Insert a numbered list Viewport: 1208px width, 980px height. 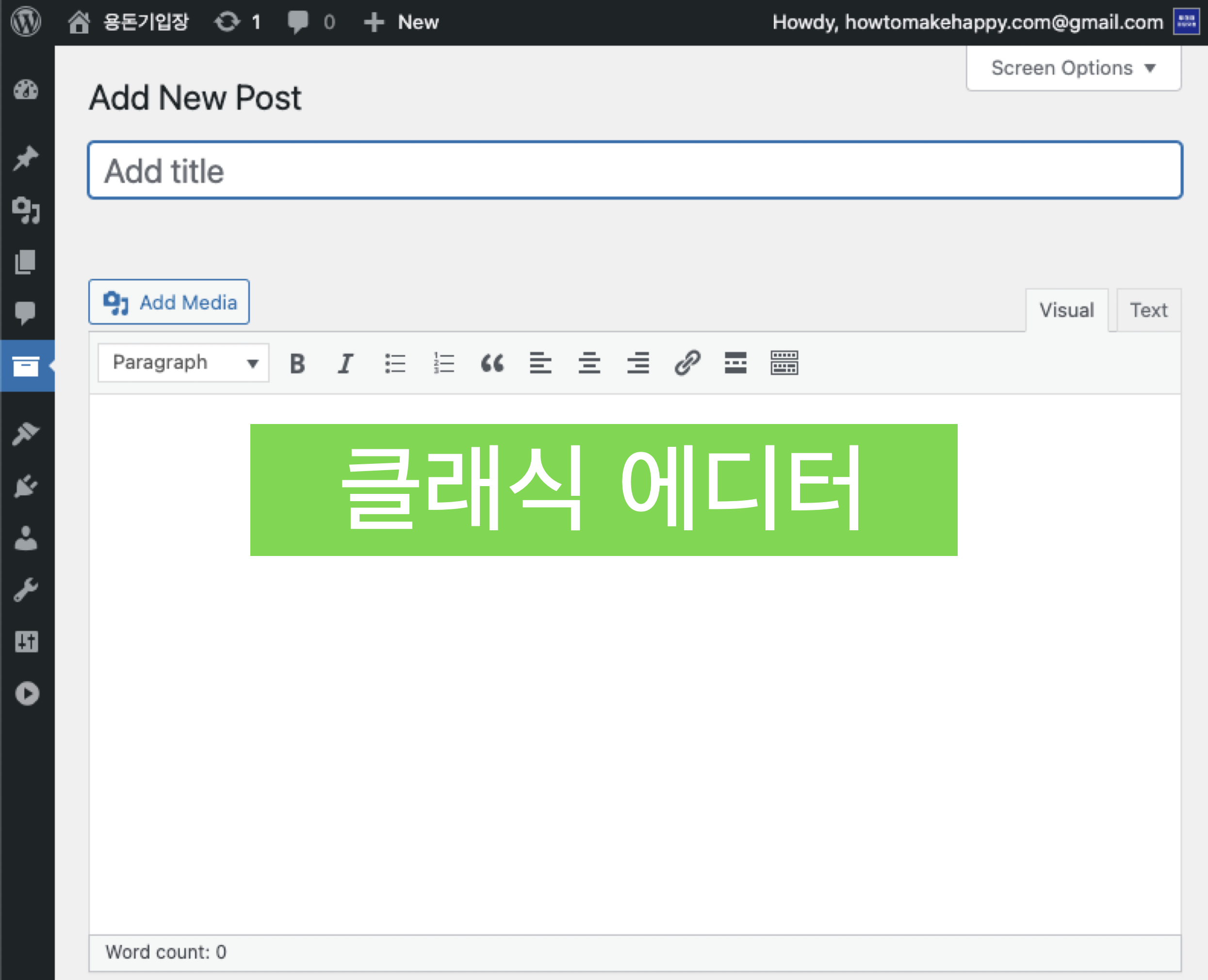[444, 363]
